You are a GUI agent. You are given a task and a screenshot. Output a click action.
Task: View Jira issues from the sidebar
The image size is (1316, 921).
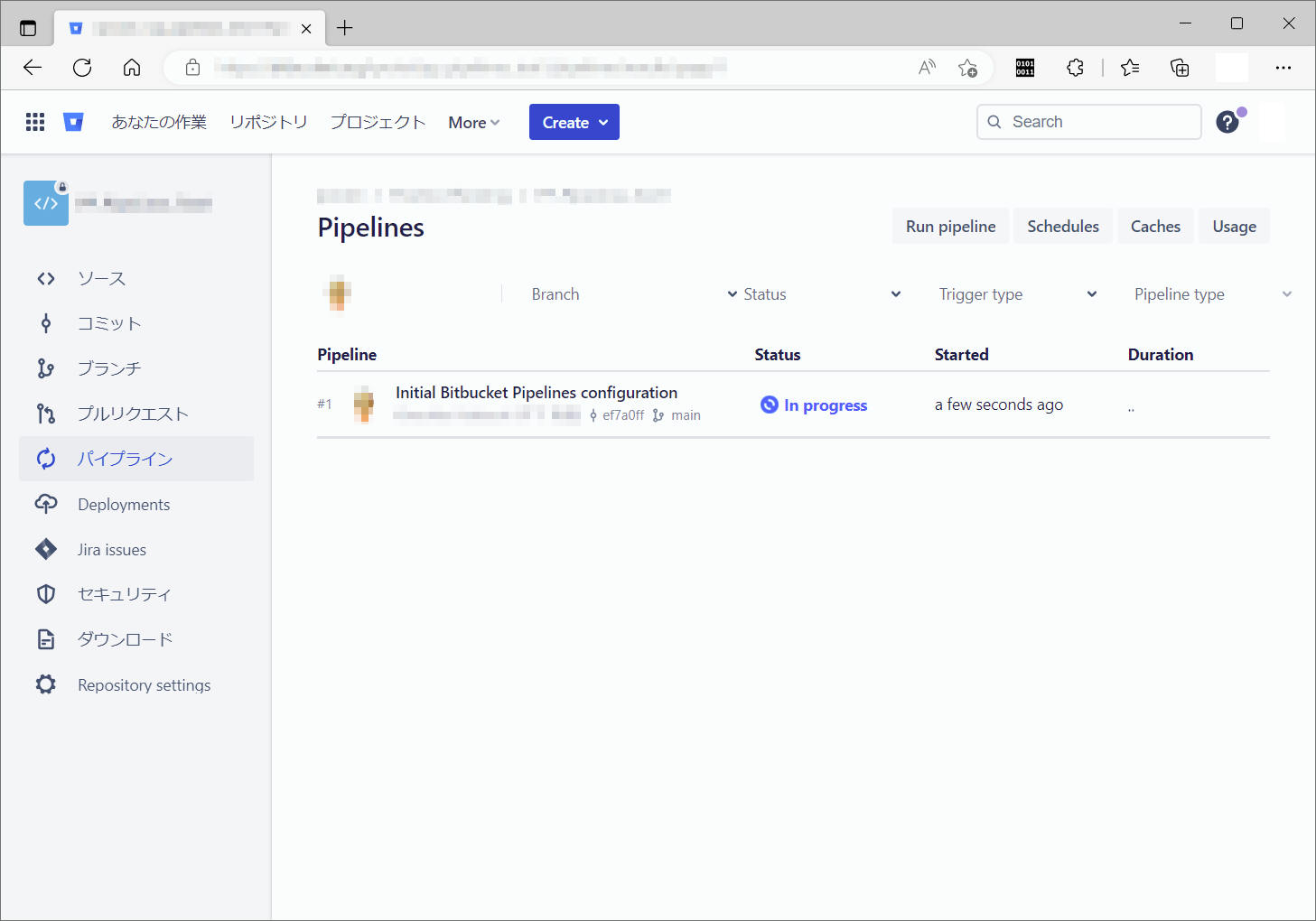[x=111, y=549]
